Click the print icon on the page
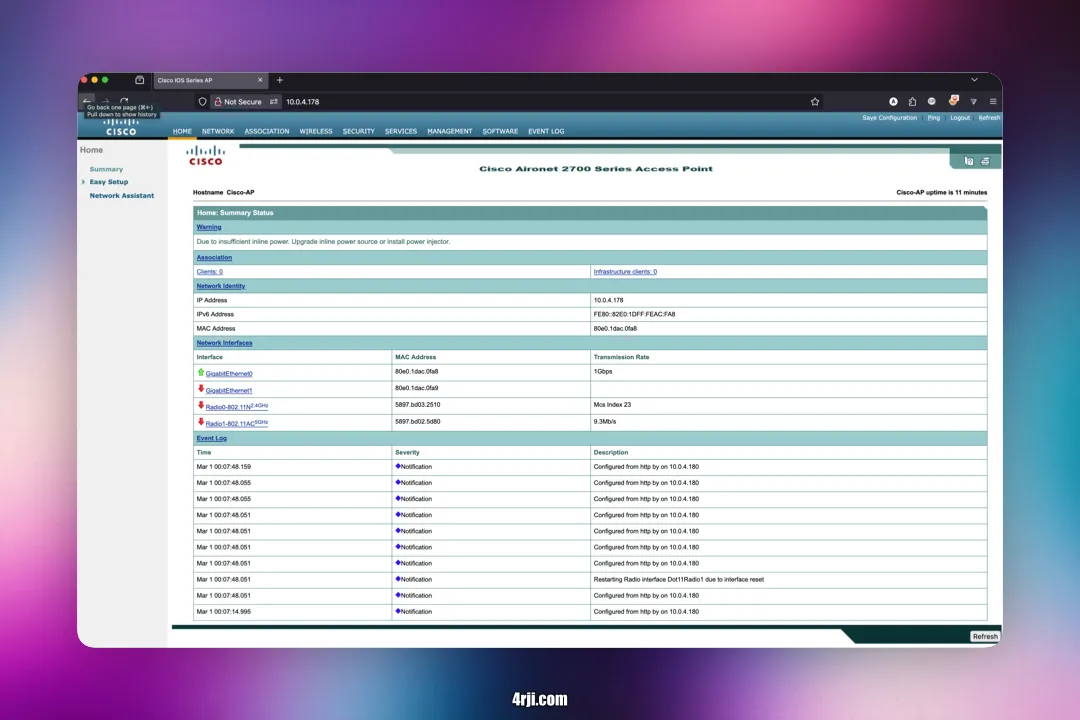This screenshot has height=720, width=1080. click(984, 161)
